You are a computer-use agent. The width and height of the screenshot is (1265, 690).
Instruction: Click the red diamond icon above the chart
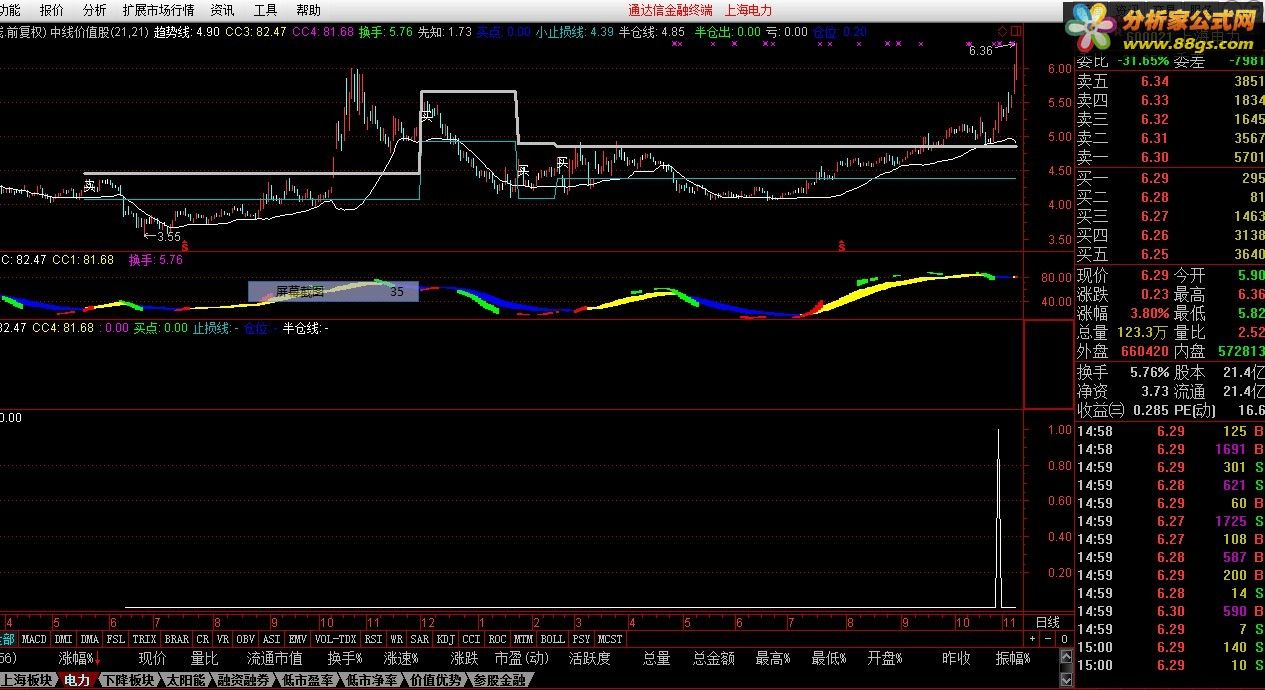1002,31
